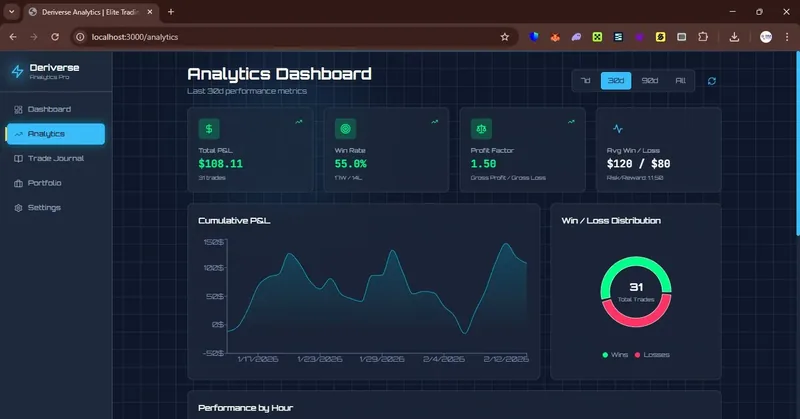Click the green Wins donut segment
The width and height of the screenshot is (800, 419).
point(636,262)
